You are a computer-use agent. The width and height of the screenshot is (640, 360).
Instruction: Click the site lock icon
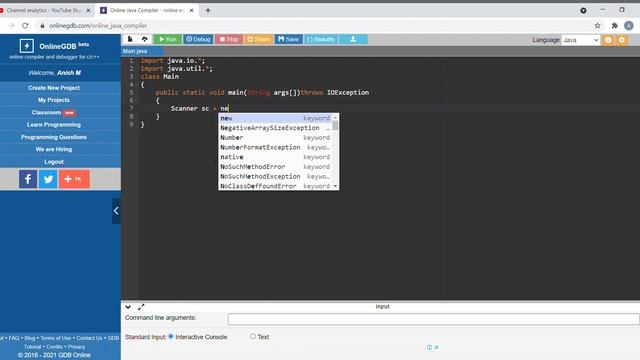[x=42, y=26]
